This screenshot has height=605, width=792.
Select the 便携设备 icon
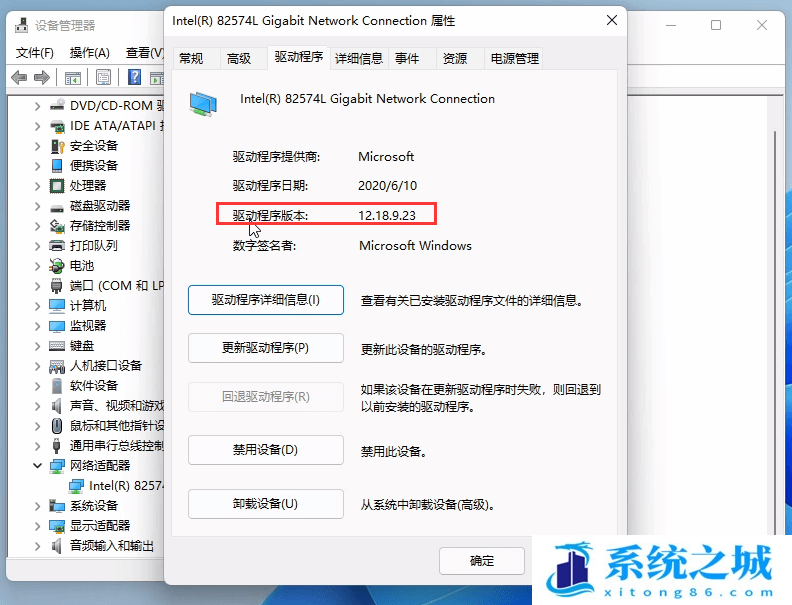(x=57, y=166)
